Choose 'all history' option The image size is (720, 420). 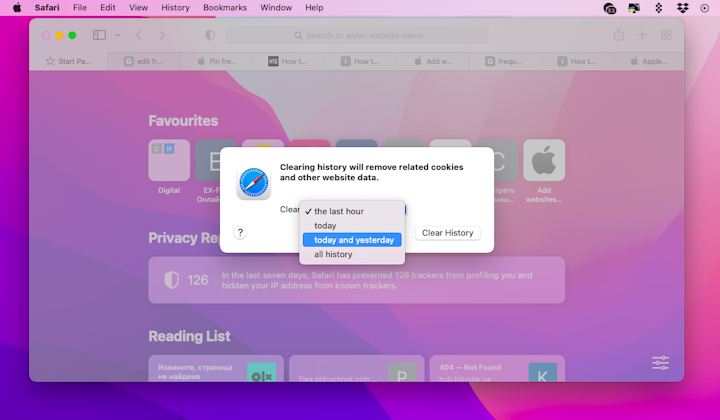coord(352,254)
